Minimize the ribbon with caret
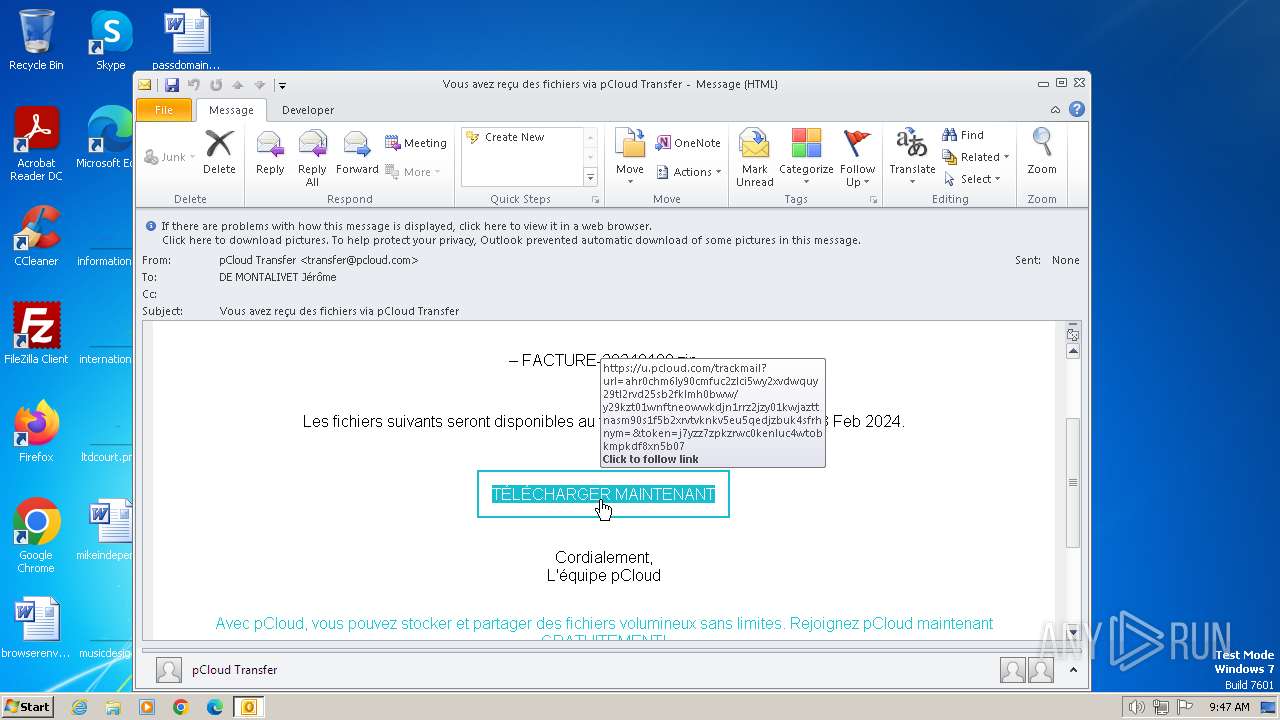The width and height of the screenshot is (1280, 720). click(1055, 110)
